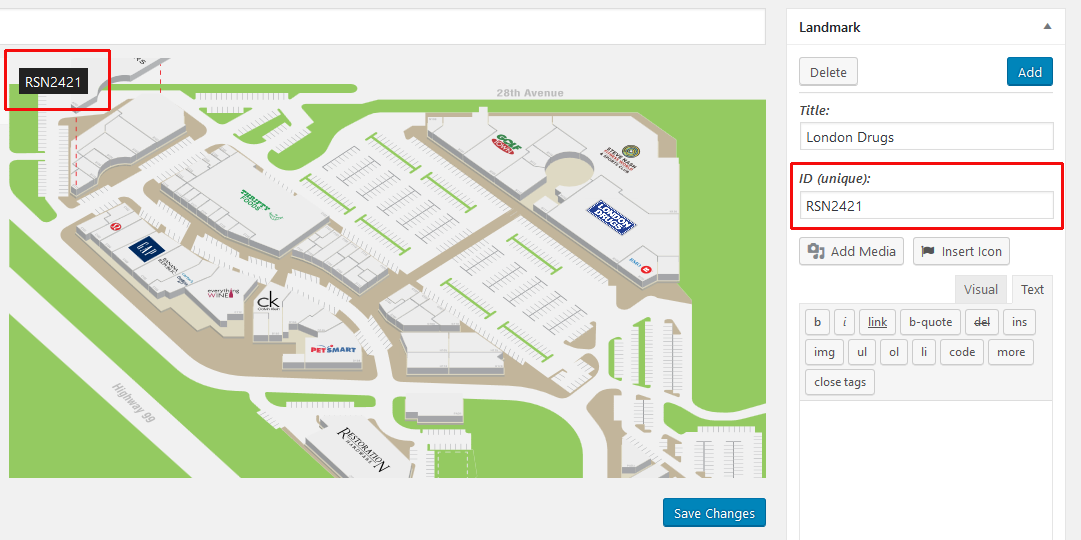Screen dimensions: 1081x540
Task: Click the London Drugs logo on the map
Action: tap(609, 217)
